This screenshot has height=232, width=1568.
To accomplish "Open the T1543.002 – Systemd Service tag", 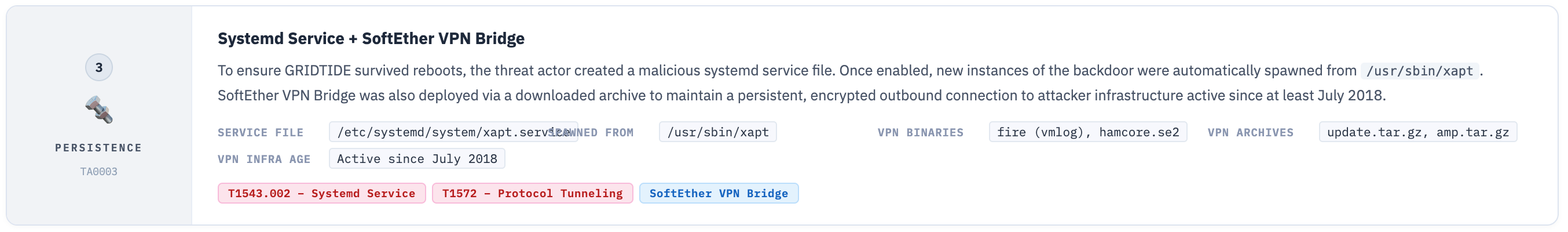I will (x=321, y=194).
